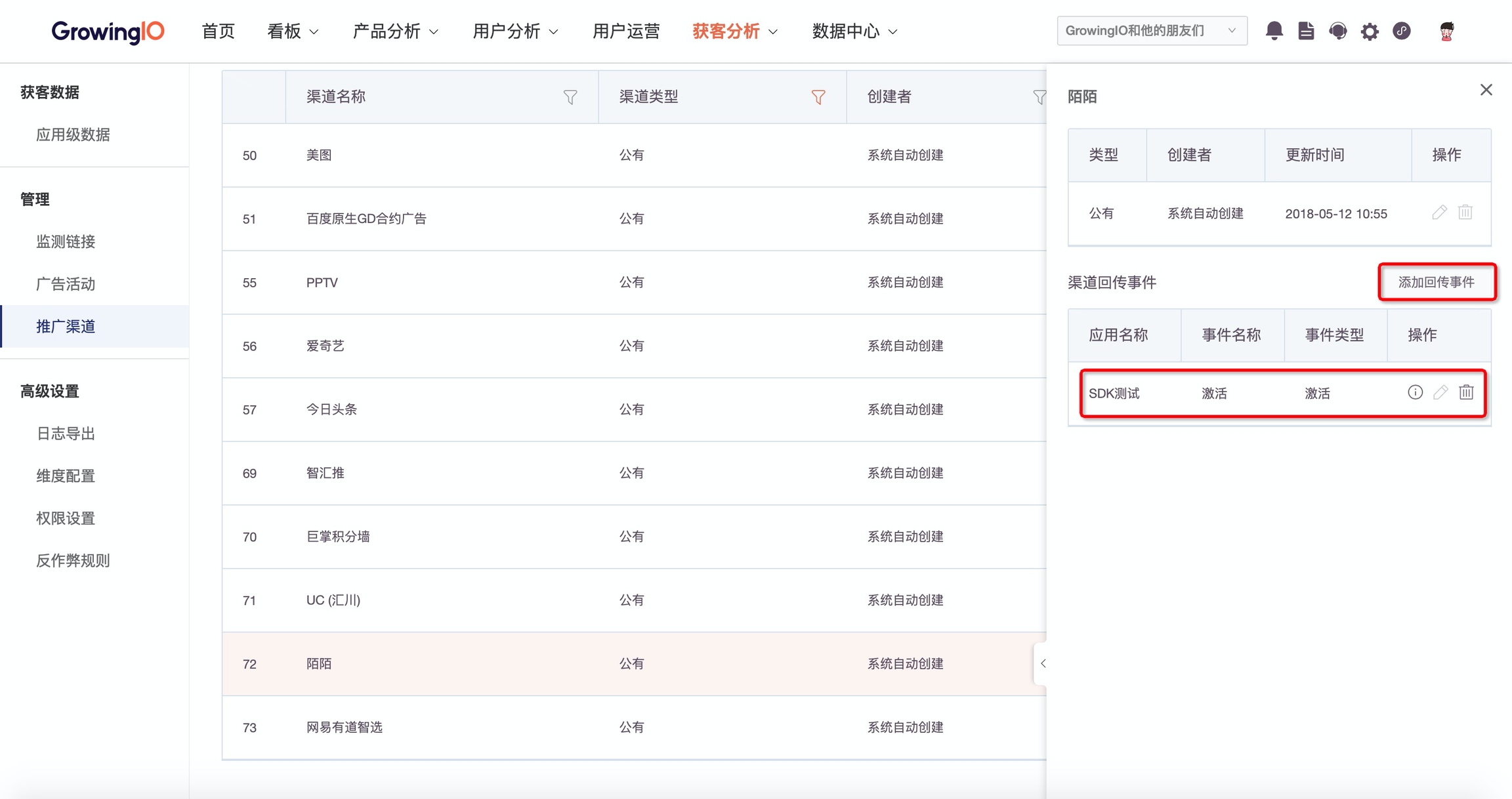
Task: Open GrowingIO和他的朋友们 project selector
Action: point(1151,31)
